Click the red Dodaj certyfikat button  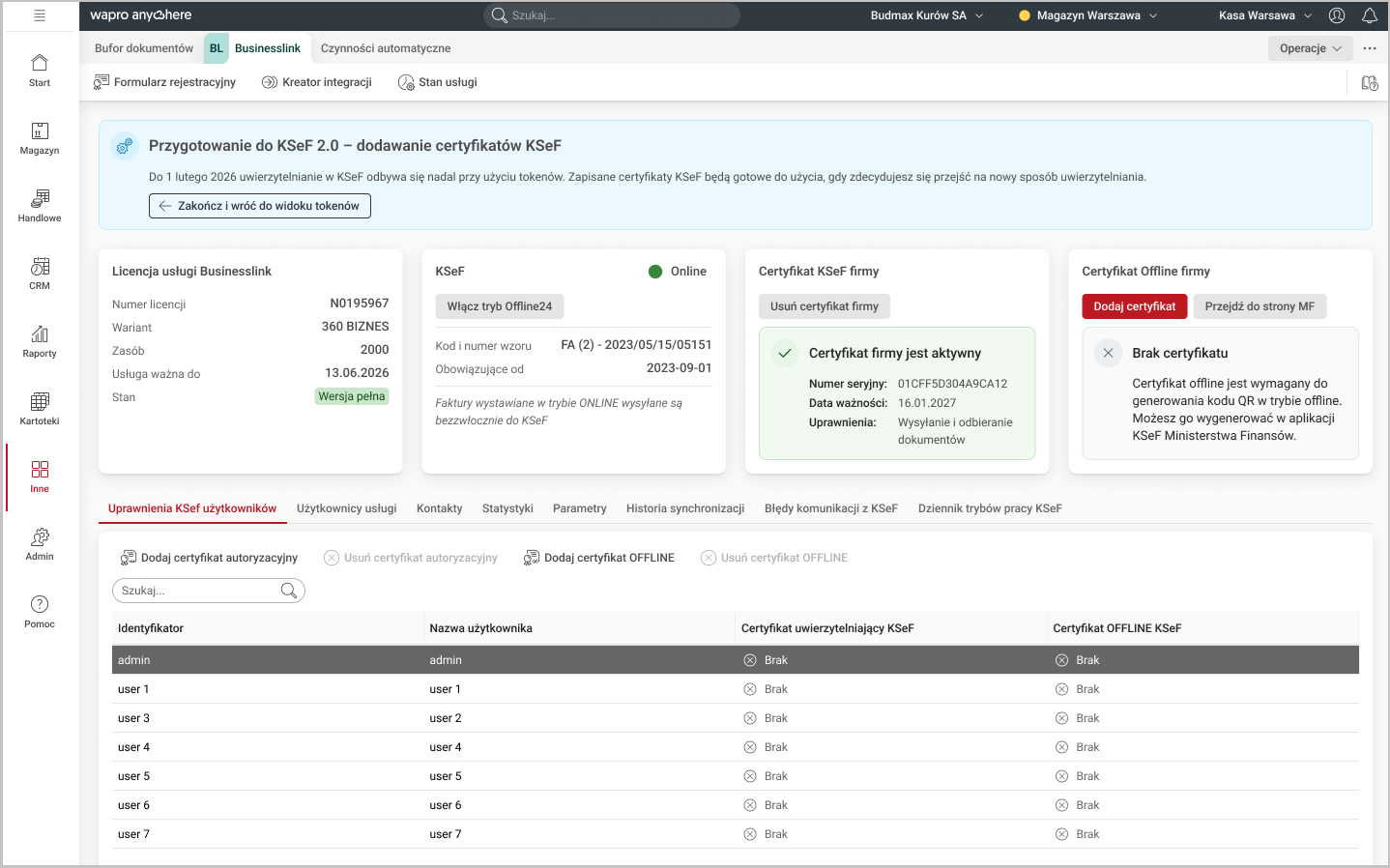pyautogui.click(x=1134, y=306)
